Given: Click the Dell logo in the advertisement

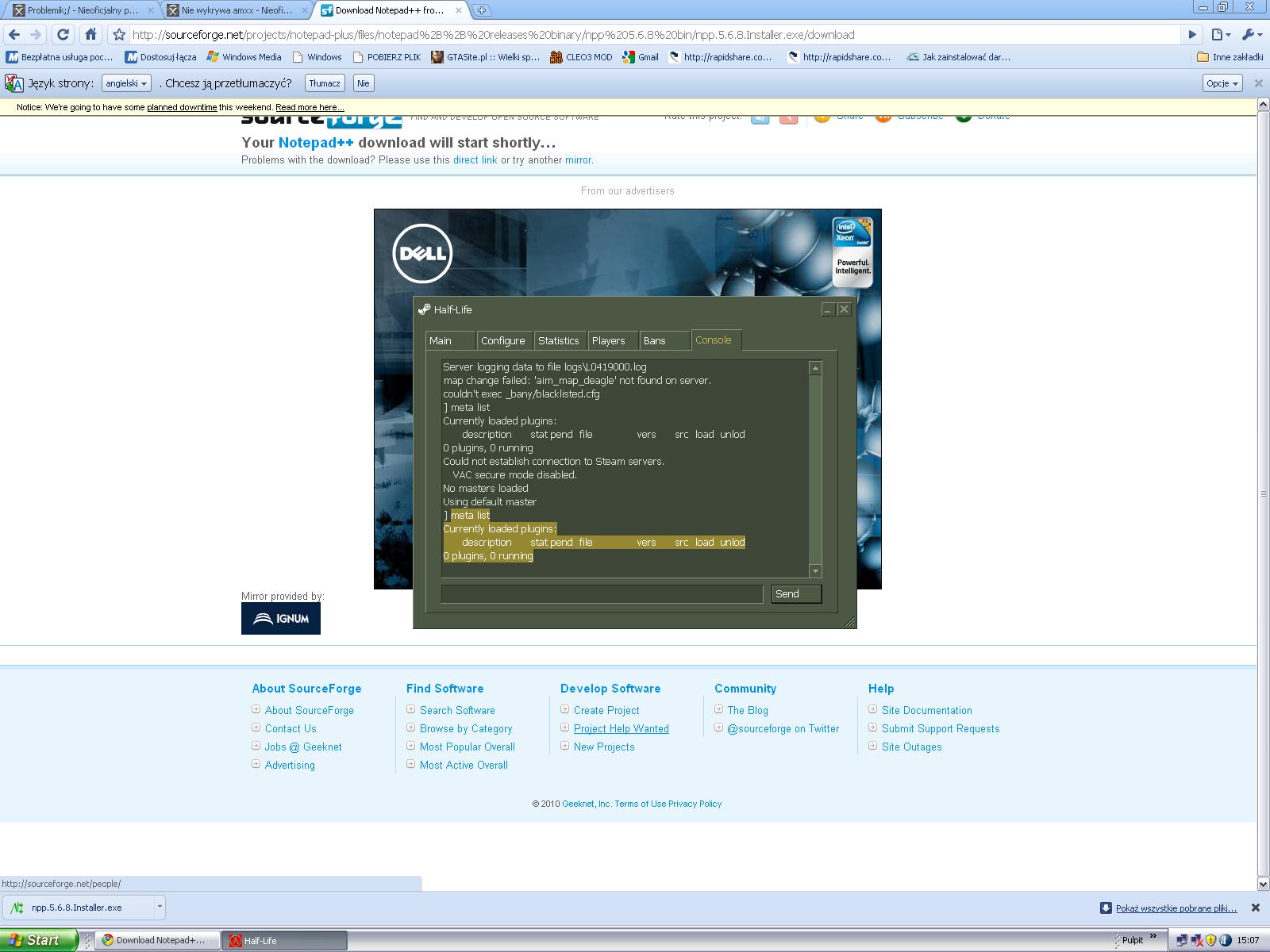Looking at the screenshot, I should point(422,254).
